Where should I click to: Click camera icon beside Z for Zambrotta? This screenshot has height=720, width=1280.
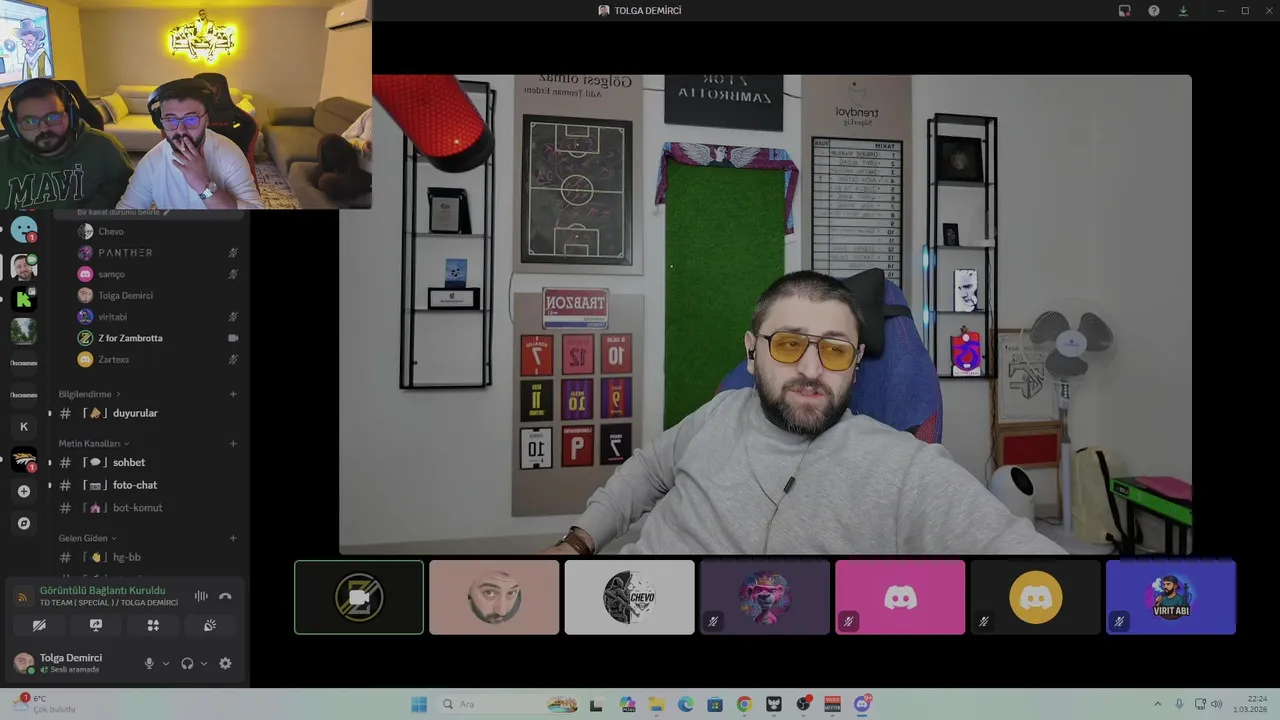coord(233,338)
